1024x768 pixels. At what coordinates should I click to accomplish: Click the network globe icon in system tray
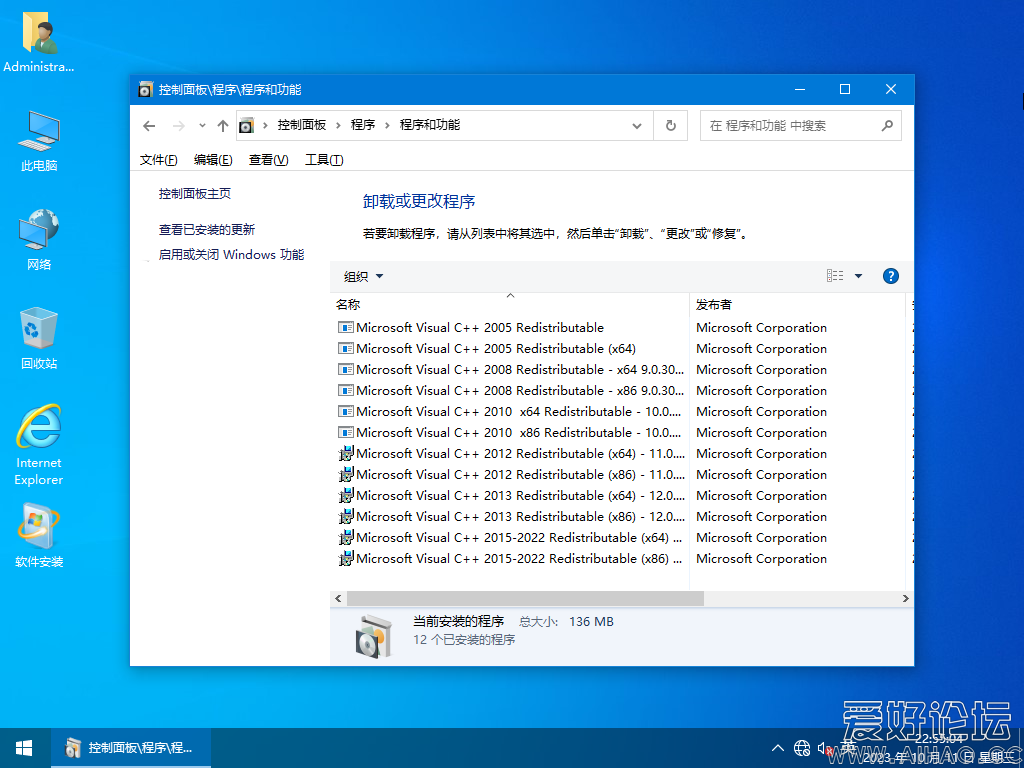coord(801,747)
